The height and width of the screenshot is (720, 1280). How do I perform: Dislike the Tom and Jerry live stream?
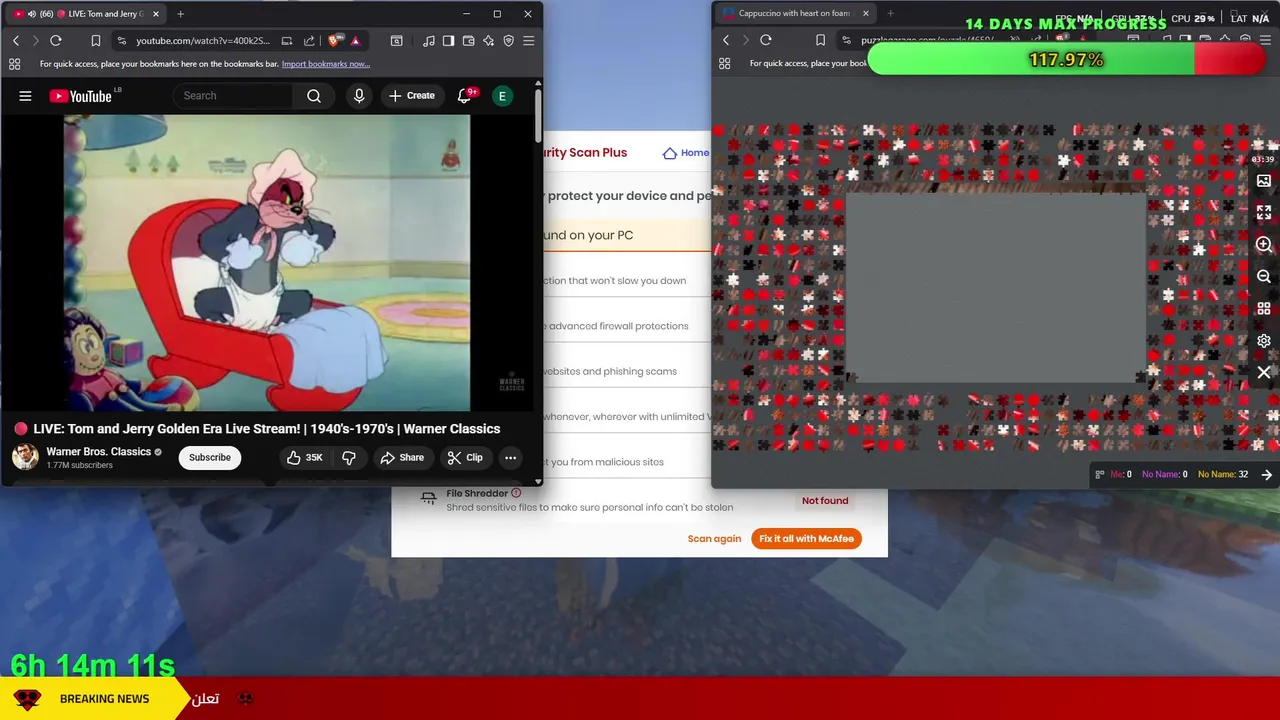click(x=349, y=458)
